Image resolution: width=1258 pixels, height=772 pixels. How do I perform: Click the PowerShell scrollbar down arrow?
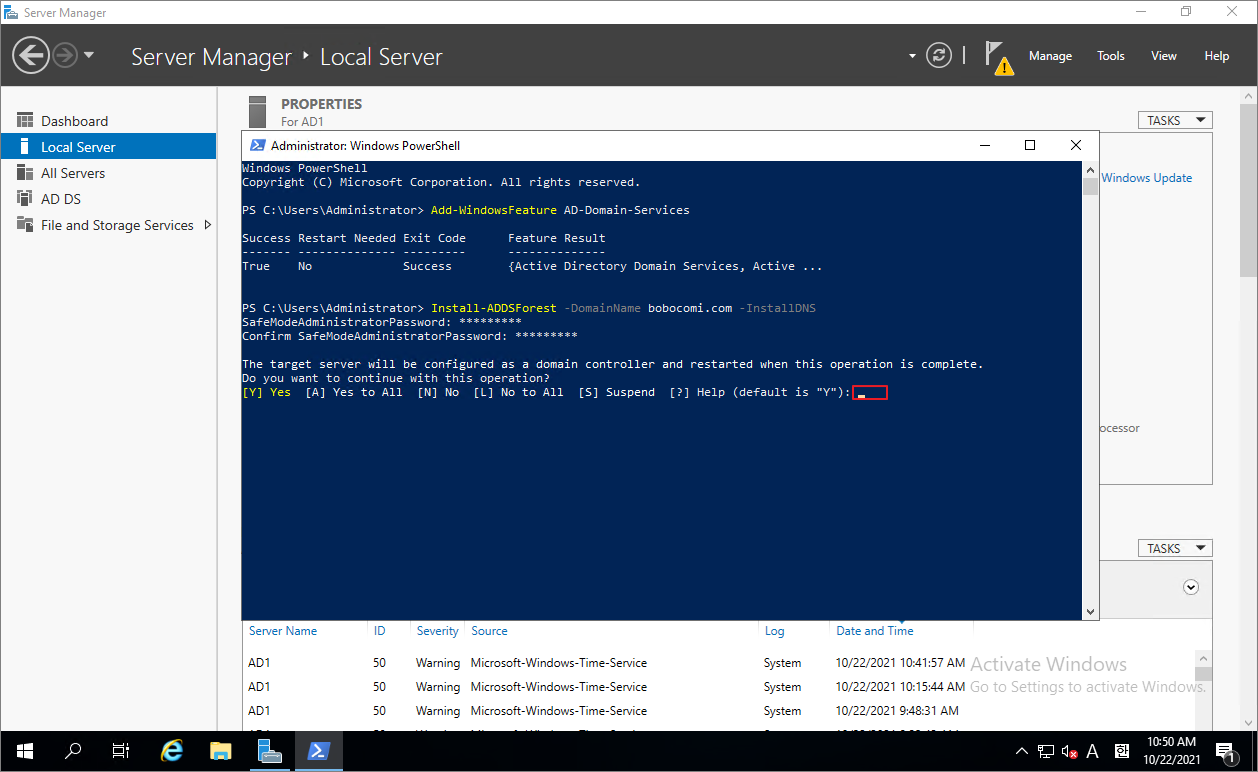point(1090,612)
